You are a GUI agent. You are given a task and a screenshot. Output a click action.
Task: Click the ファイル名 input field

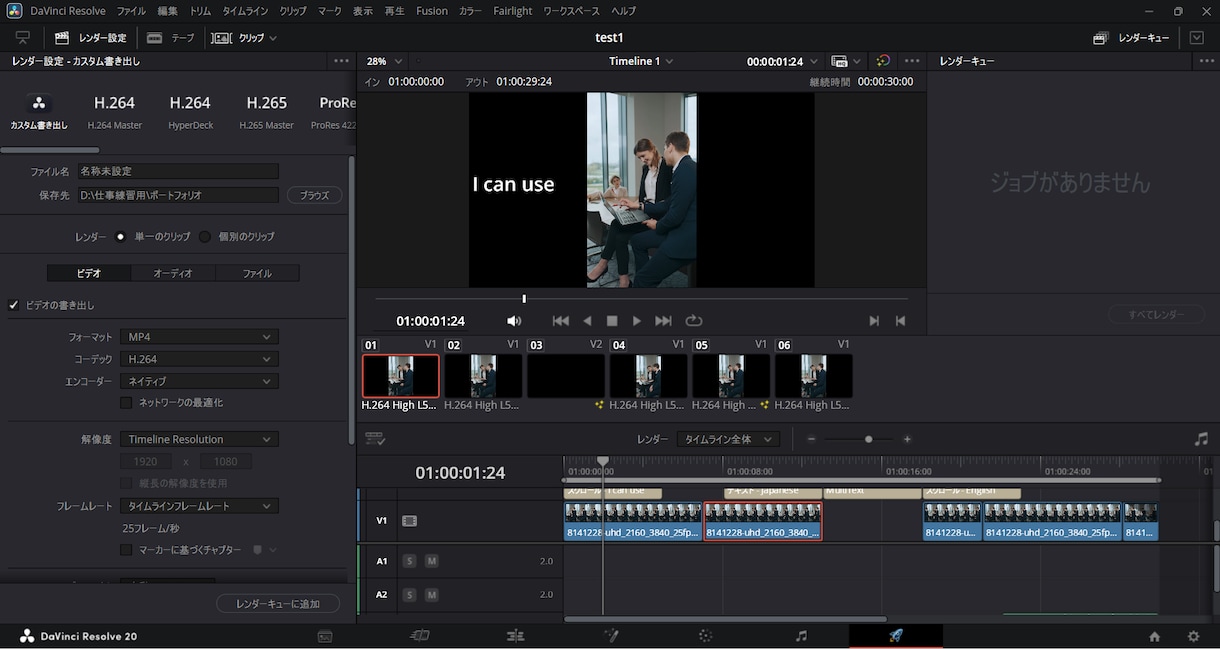(178, 172)
